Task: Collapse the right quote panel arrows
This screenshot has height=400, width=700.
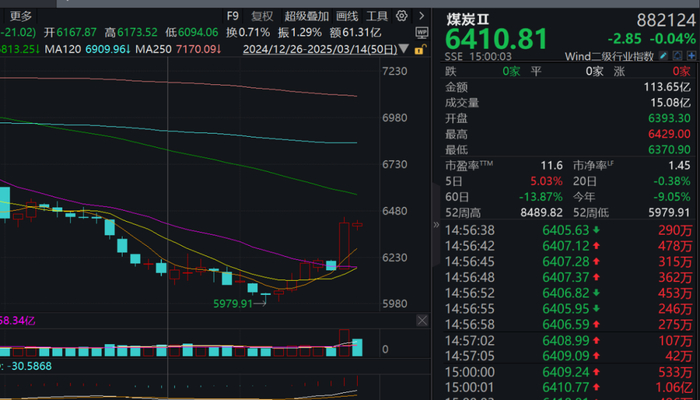Action: tap(436, 225)
